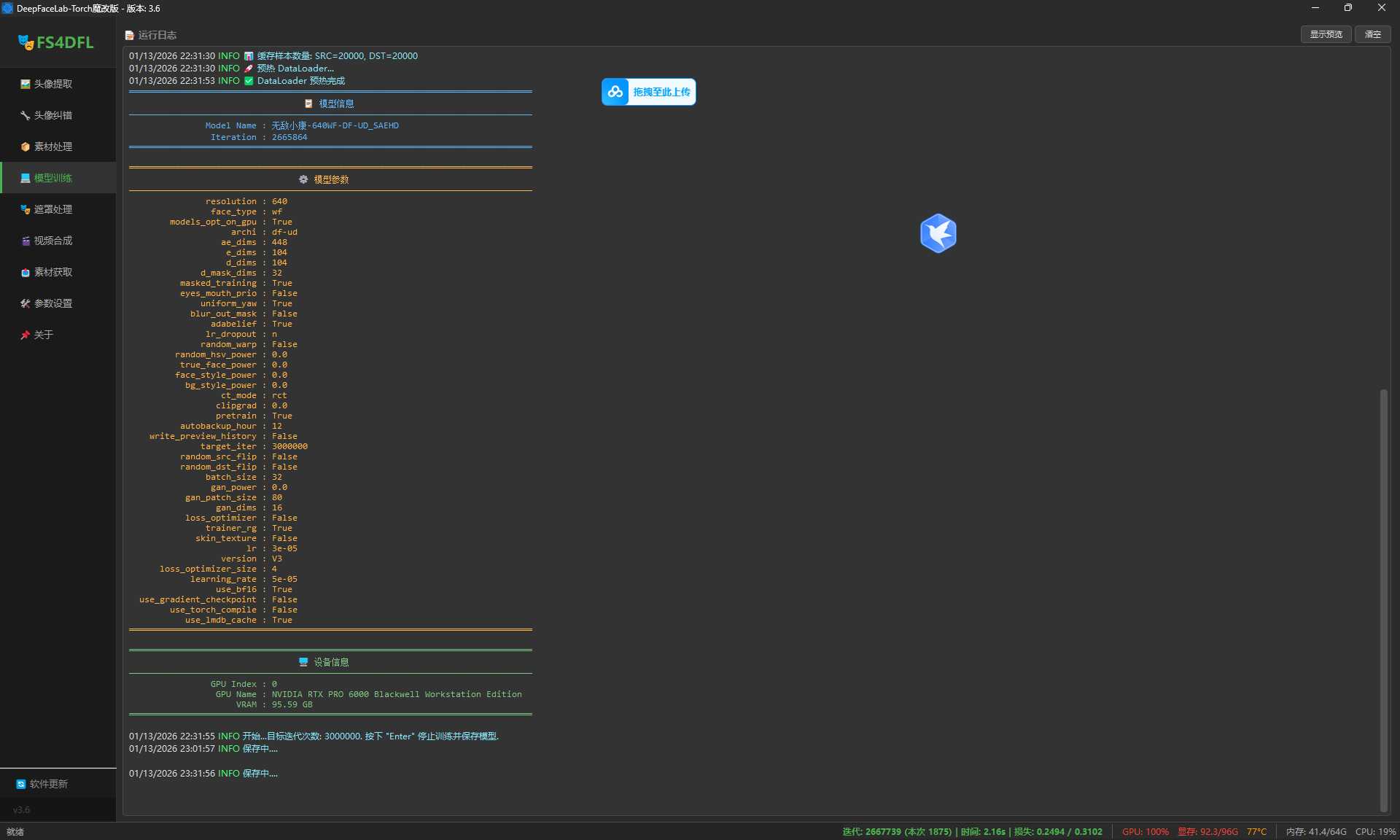The height and width of the screenshot is (840, 1400).
Task: Open the 参数设置 settings page
Action: [x=52, y=303]
